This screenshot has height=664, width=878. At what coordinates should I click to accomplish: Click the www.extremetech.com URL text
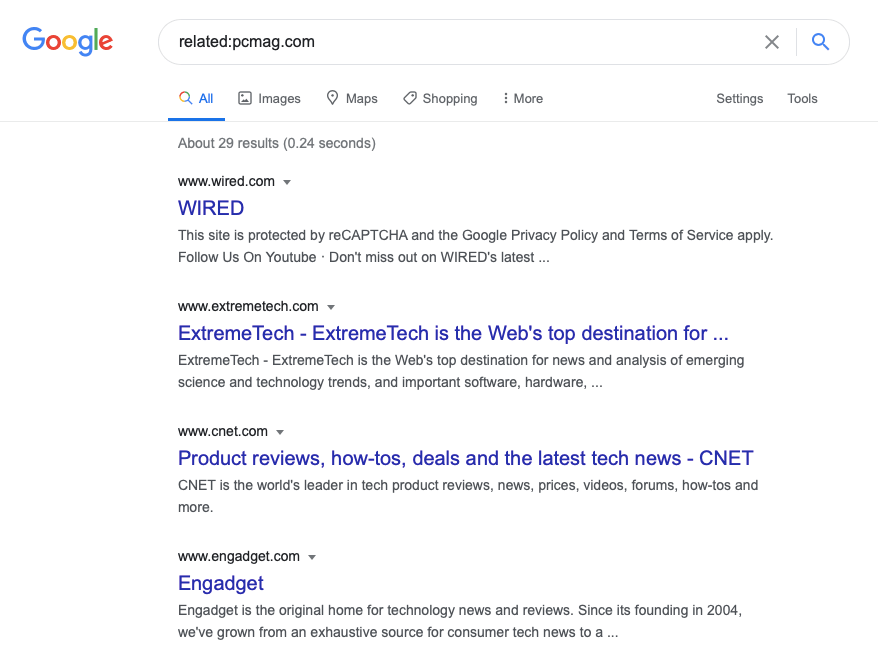click(x=248, y=306)
